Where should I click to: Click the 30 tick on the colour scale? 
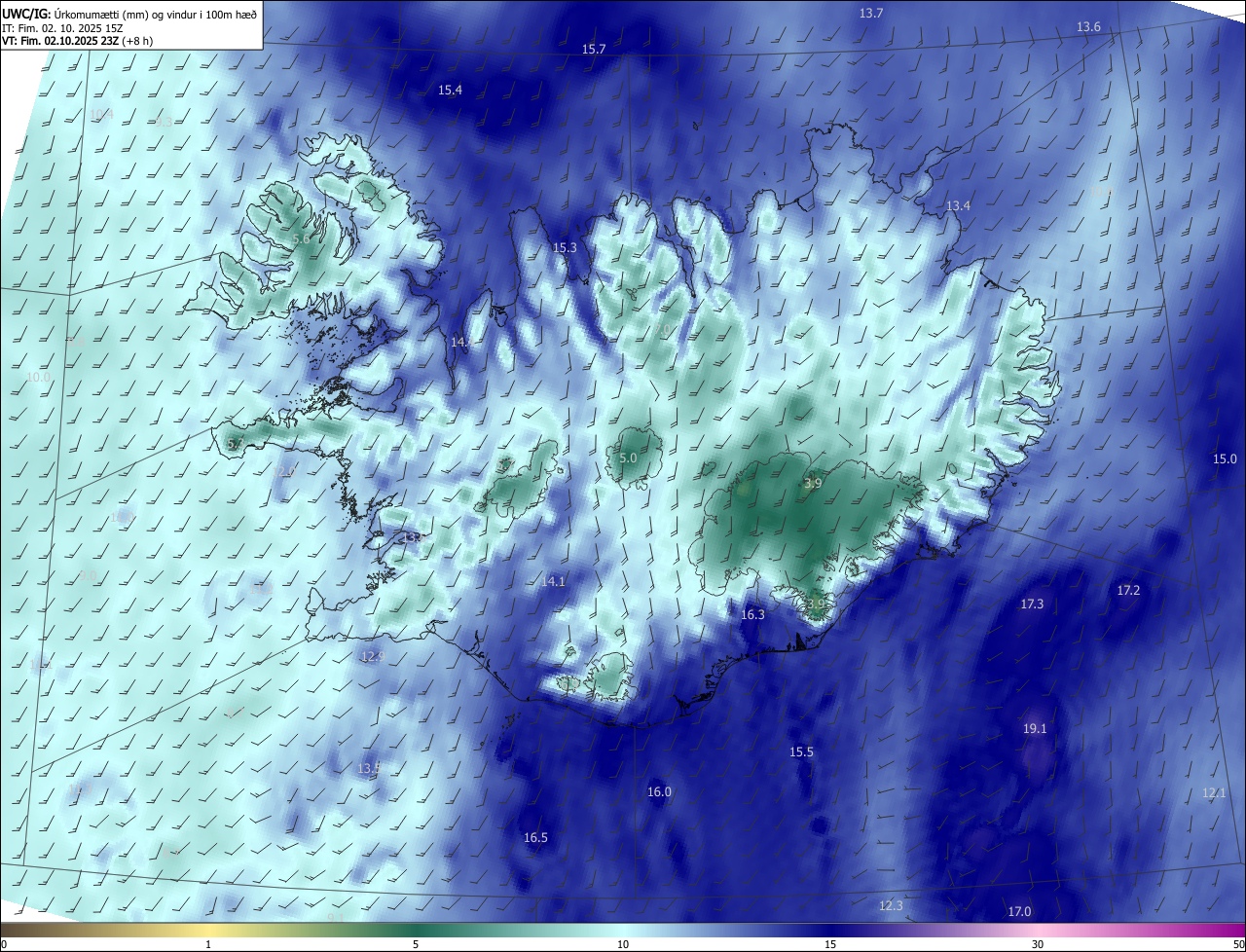pyautogui.click(x=1038, y=944)
